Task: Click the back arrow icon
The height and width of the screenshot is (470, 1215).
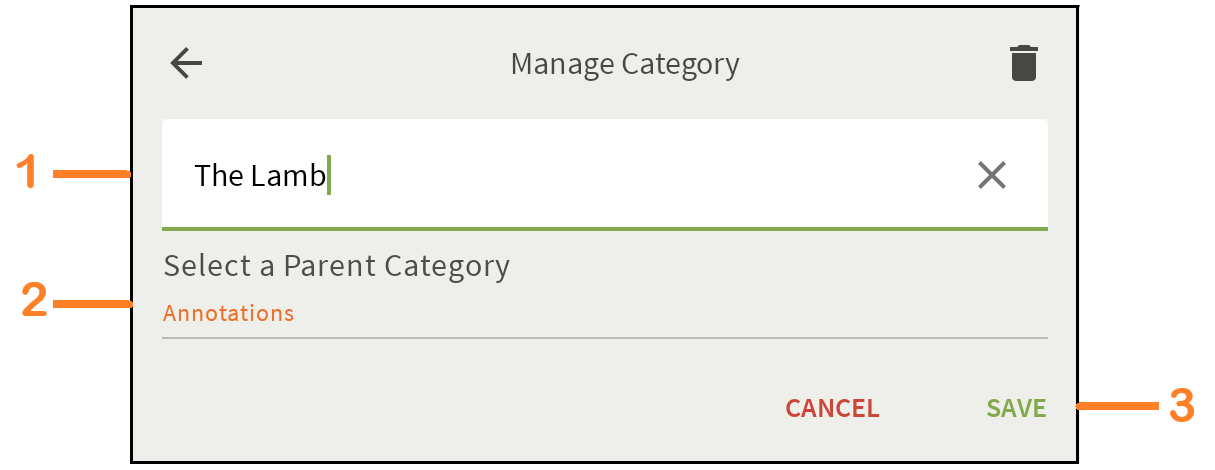Action: tap(186, 64)
